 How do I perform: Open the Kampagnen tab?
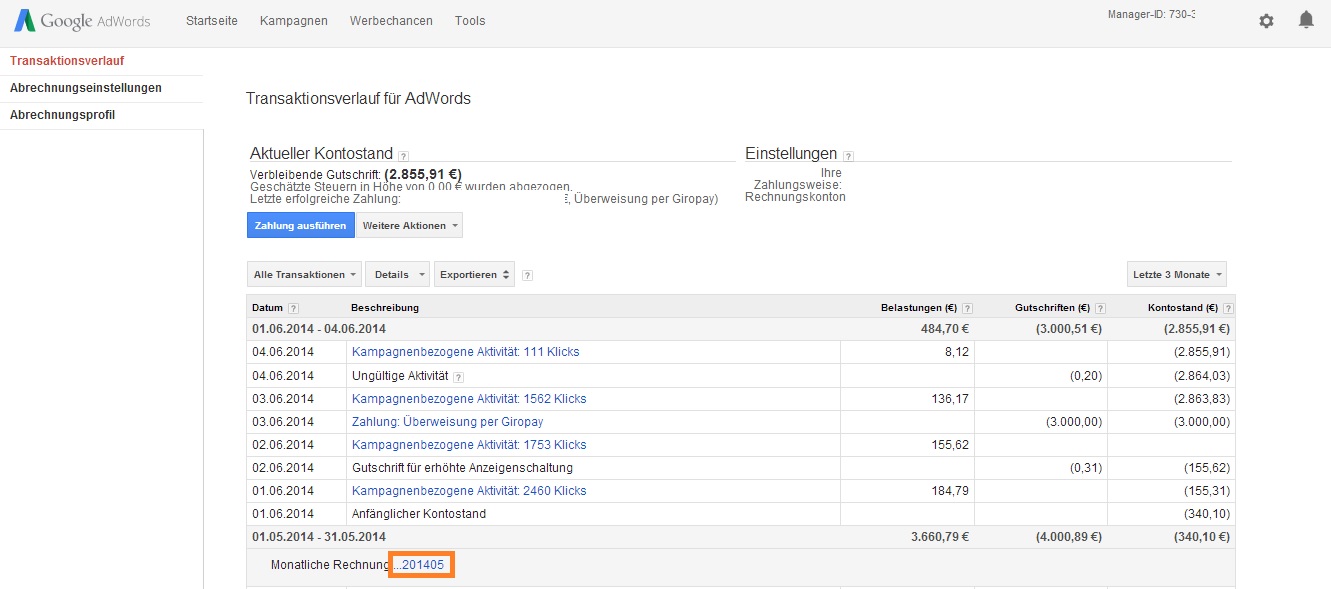tap(293, 21)
